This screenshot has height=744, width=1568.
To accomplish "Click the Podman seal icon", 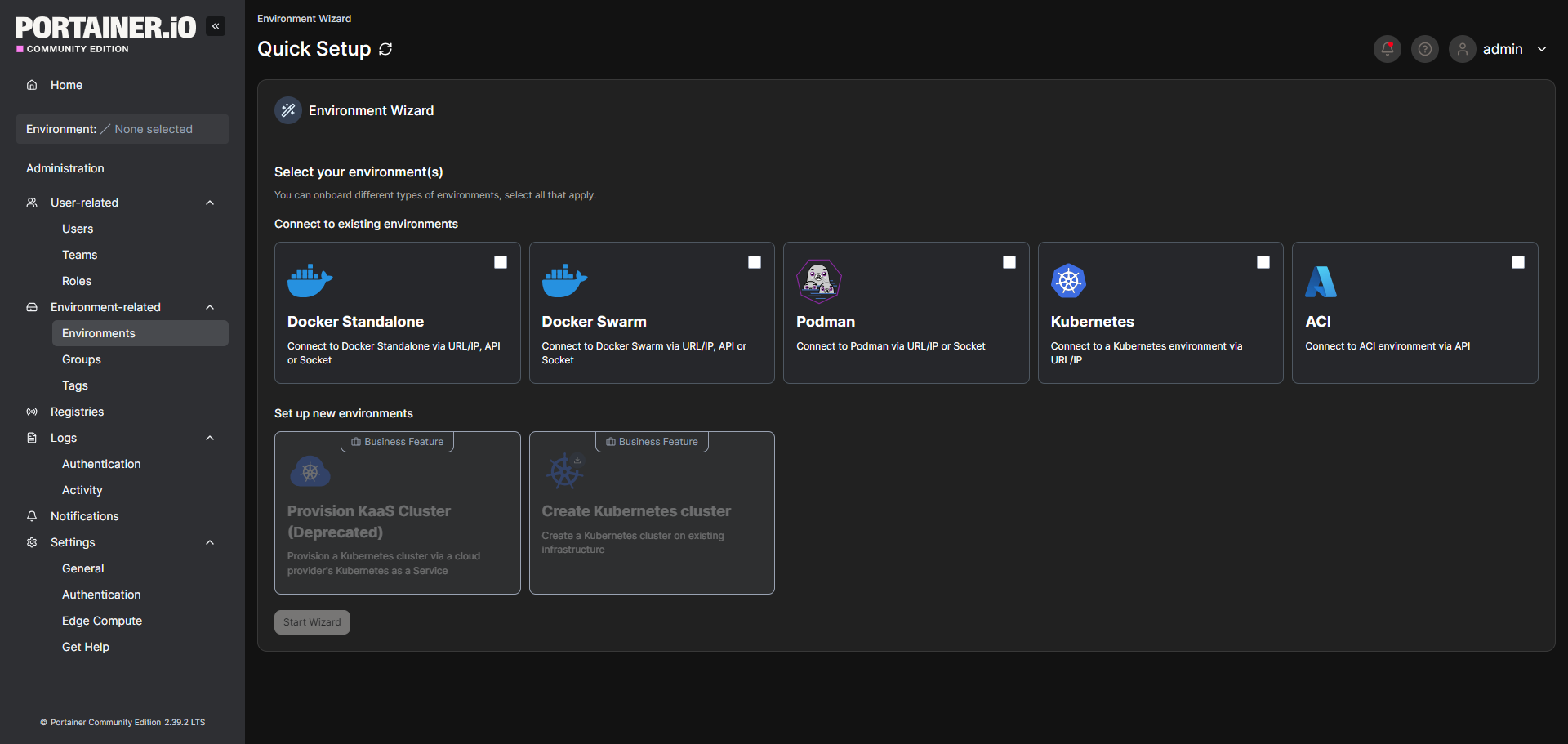I will (x=819, y=281).
